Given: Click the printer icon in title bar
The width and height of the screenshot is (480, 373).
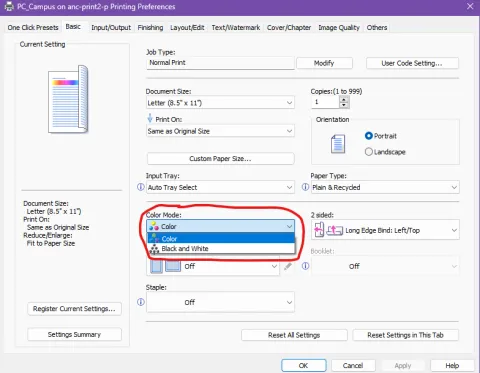Looking at the screenshot, I should pos(9,6).
